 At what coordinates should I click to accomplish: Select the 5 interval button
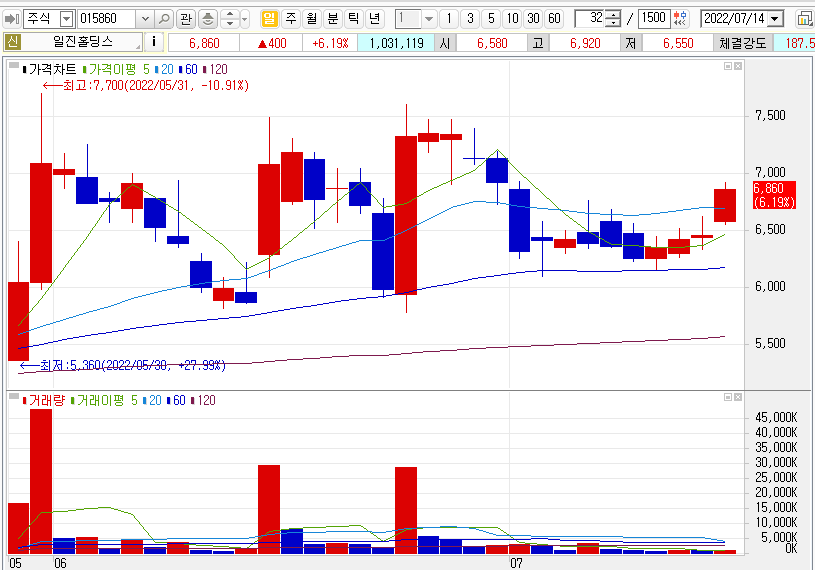491,19
